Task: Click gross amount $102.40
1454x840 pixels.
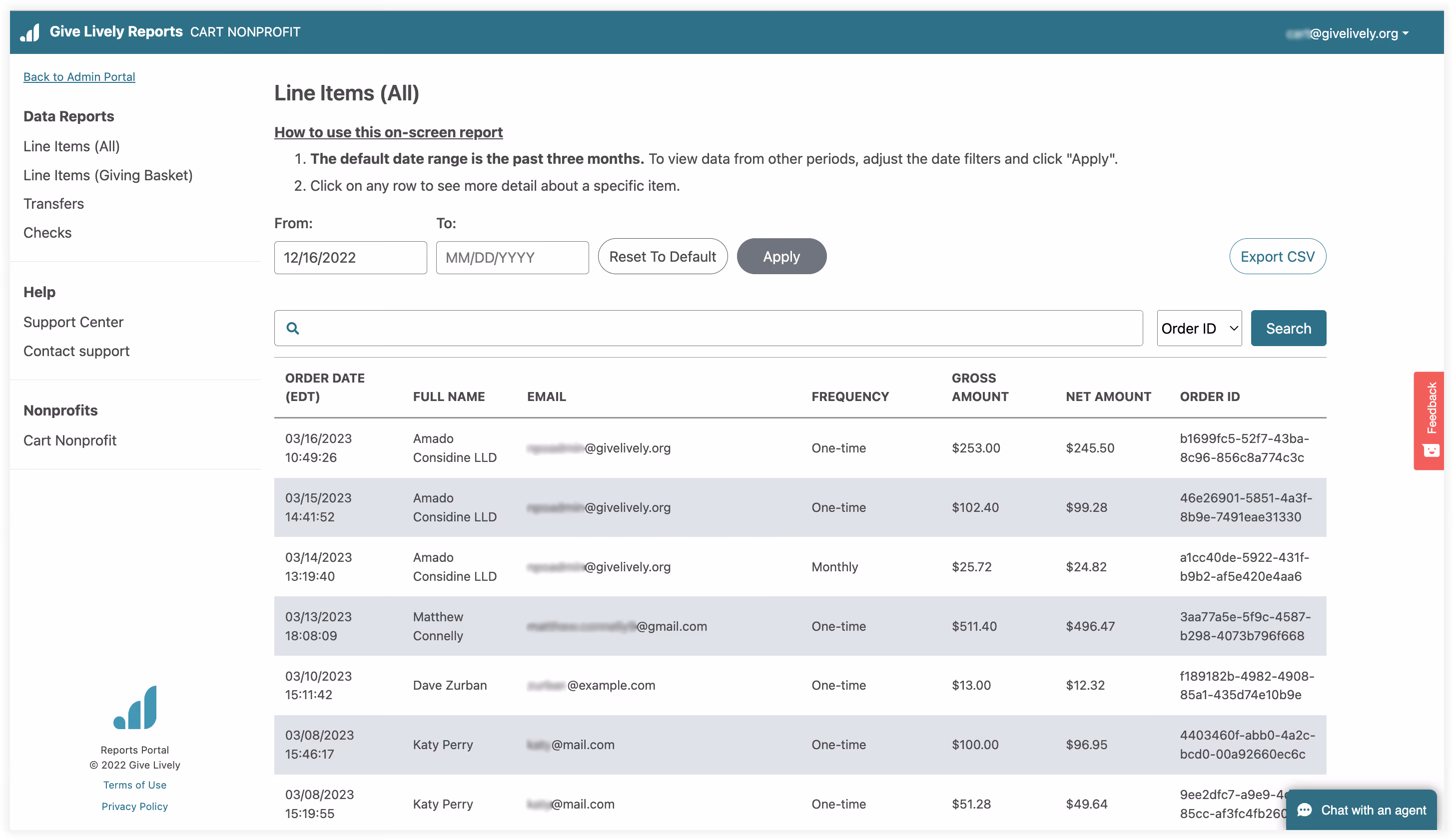Action: 975,507
